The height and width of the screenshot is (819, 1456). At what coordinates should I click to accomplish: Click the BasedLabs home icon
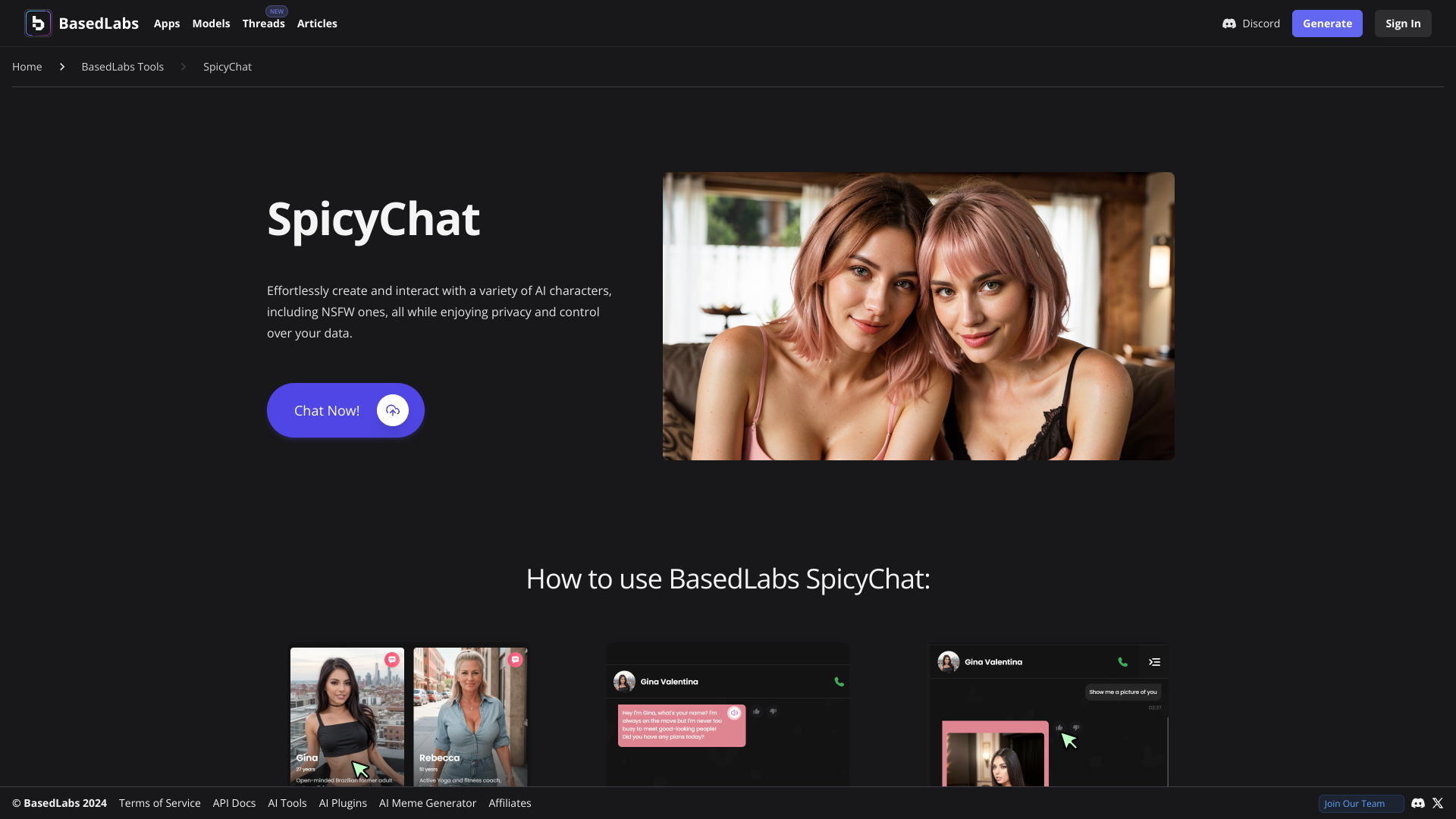click(37, 23)
